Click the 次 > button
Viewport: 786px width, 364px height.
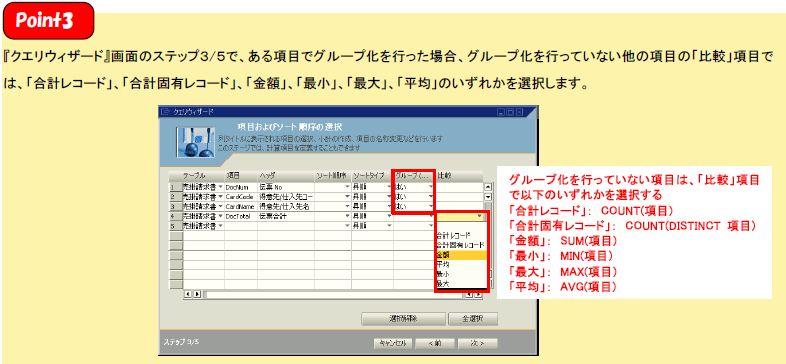478,343
